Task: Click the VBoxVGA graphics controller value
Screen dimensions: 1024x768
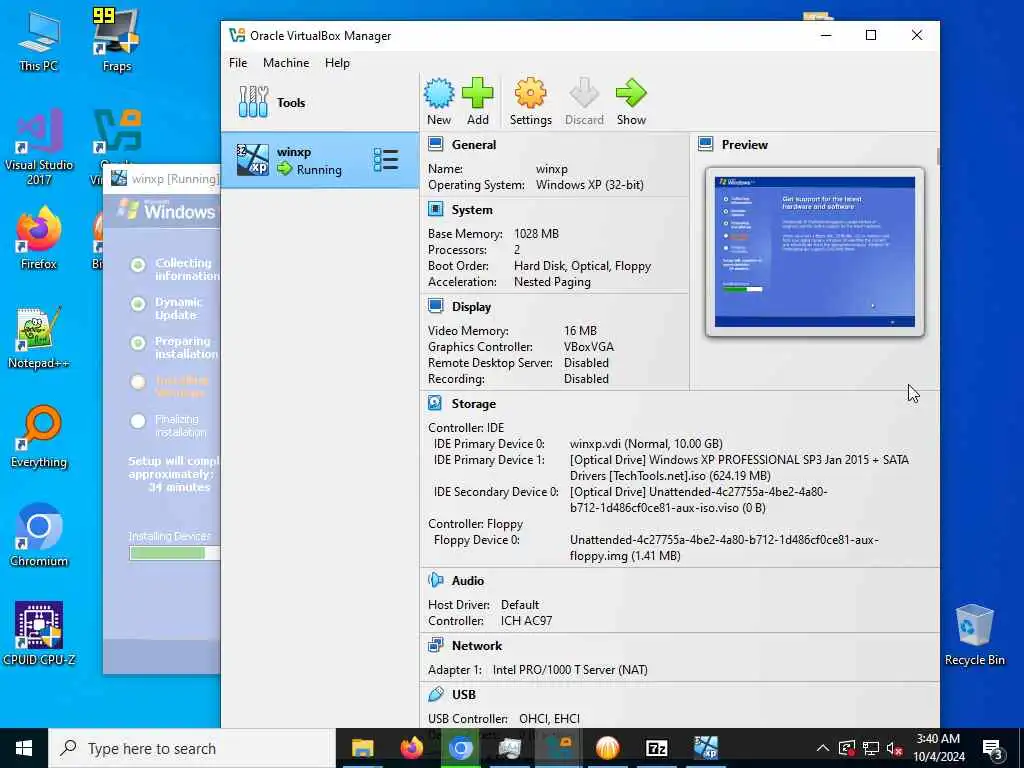Action: coord(589,347)
